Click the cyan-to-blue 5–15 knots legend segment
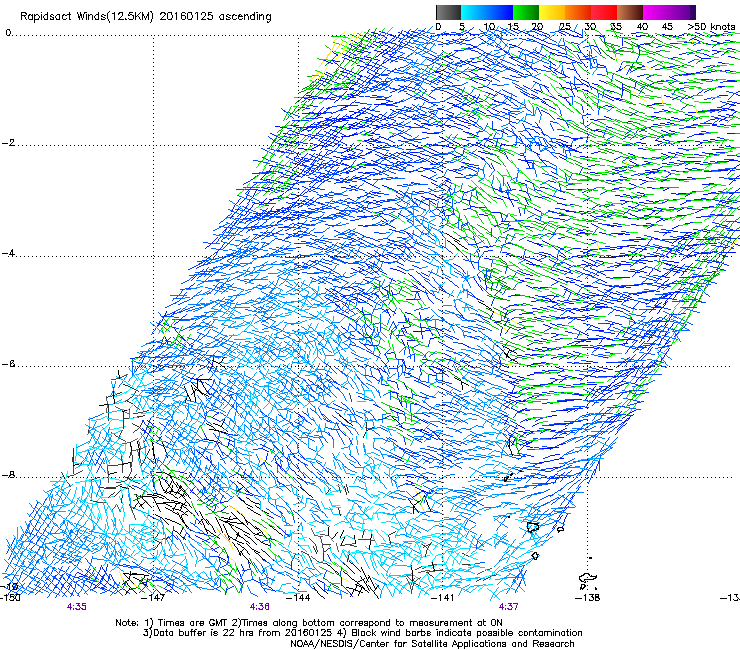The height and width of the screenshot is (650, 740). tap(487, 12)
